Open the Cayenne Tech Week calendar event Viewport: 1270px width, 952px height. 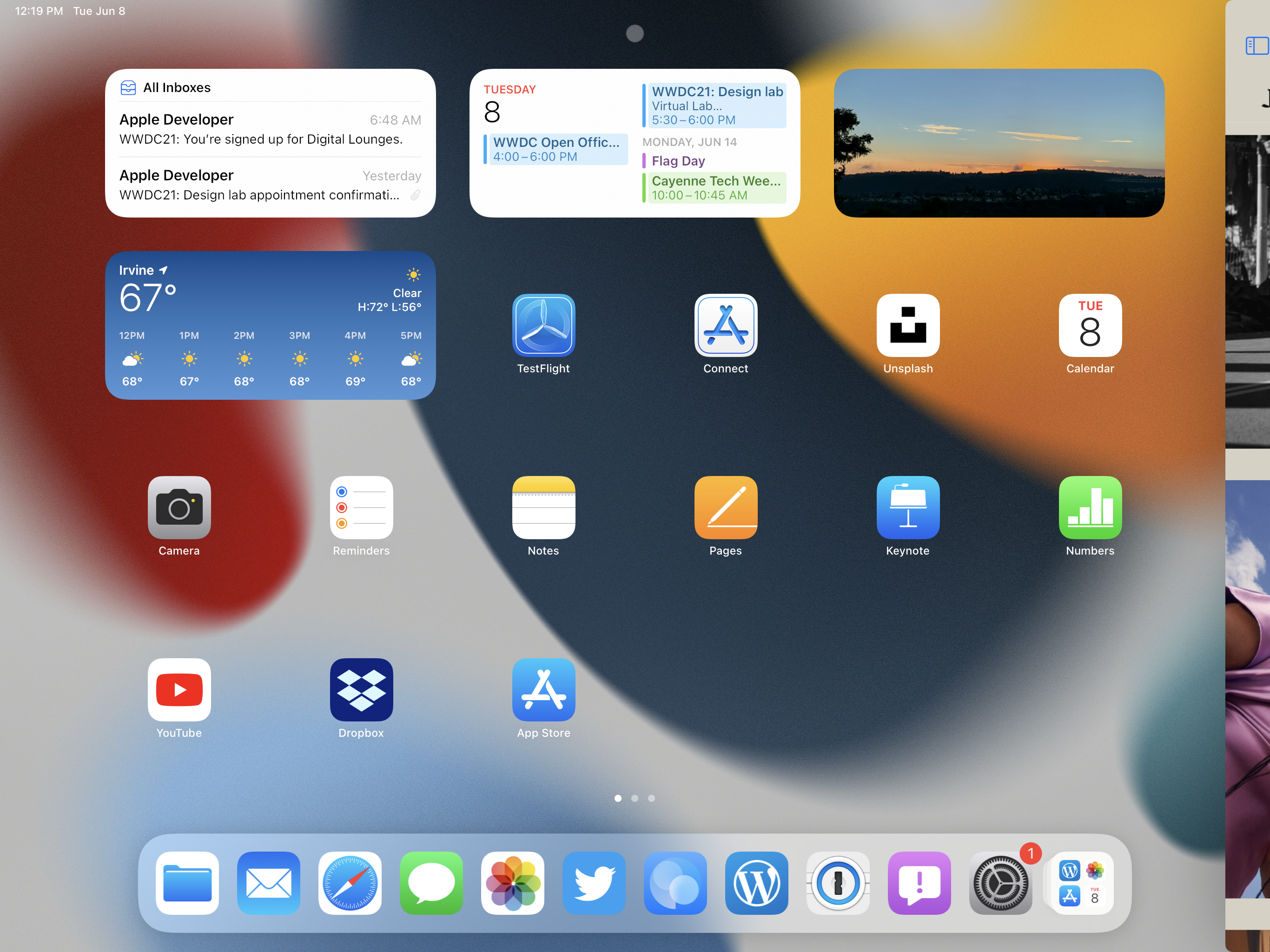click(x=714, y=188)
